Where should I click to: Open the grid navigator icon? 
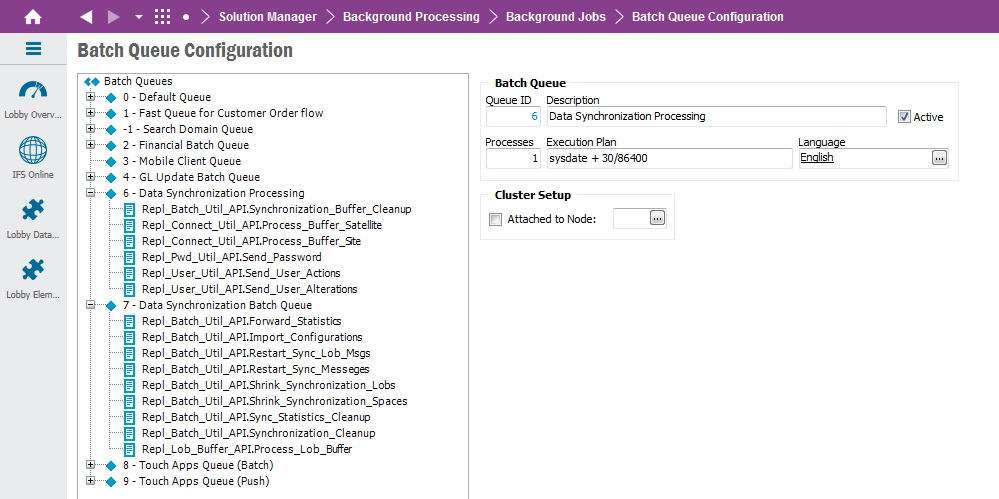coord(163,17)
